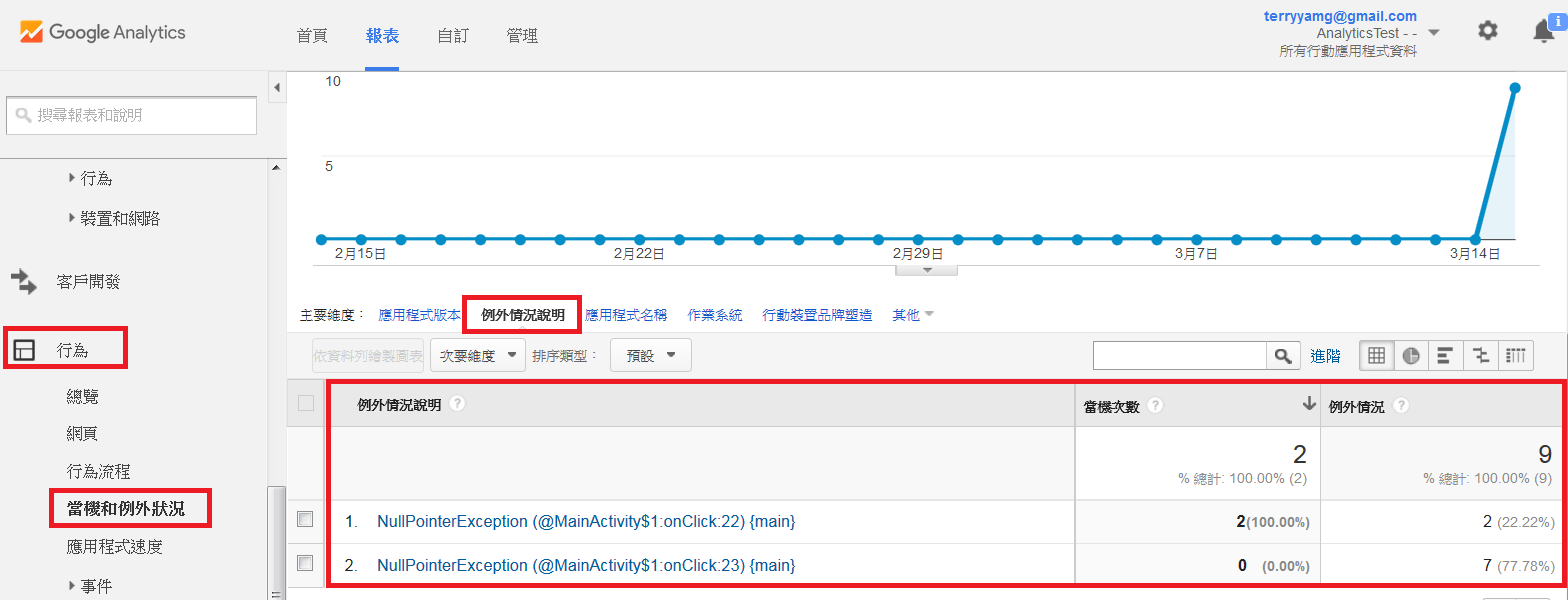Switch to data table view icon
The image size is (1568, 600).
(x=1376, y=355)
